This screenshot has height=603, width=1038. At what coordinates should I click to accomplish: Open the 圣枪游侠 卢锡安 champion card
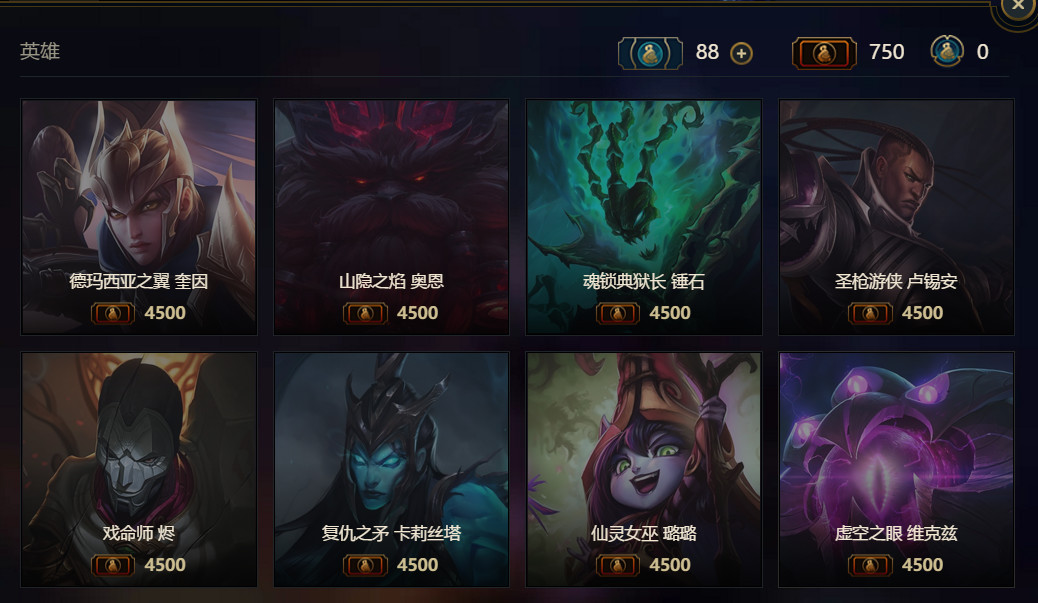pyautogui.click(x=896, y=217)
